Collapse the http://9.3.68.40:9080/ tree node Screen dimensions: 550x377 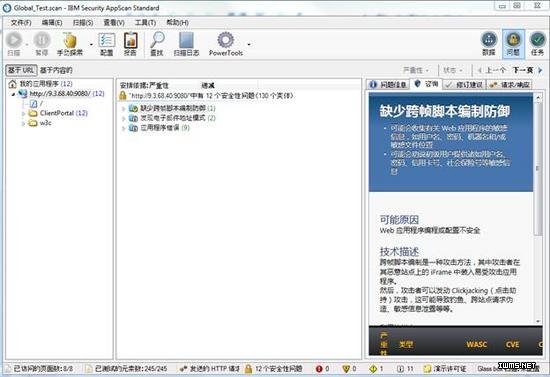(13, 94)
